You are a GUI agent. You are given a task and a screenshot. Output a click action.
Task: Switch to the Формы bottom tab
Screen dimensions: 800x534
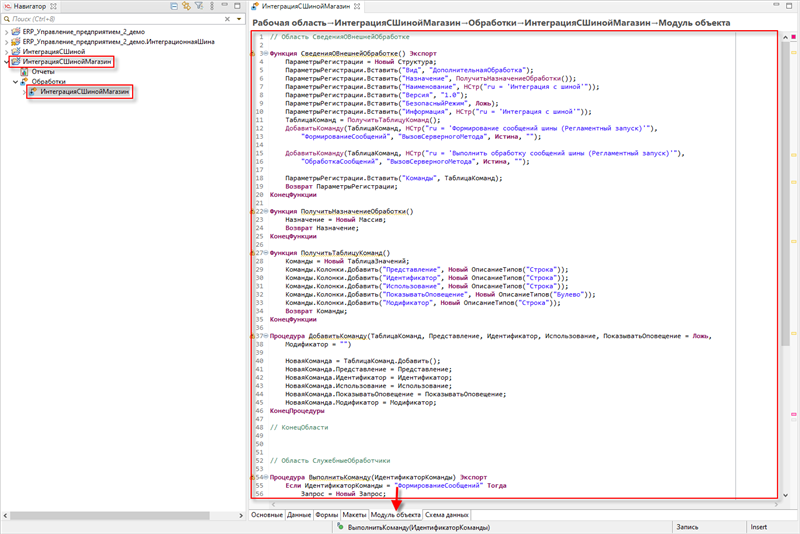tap(327, 514)
